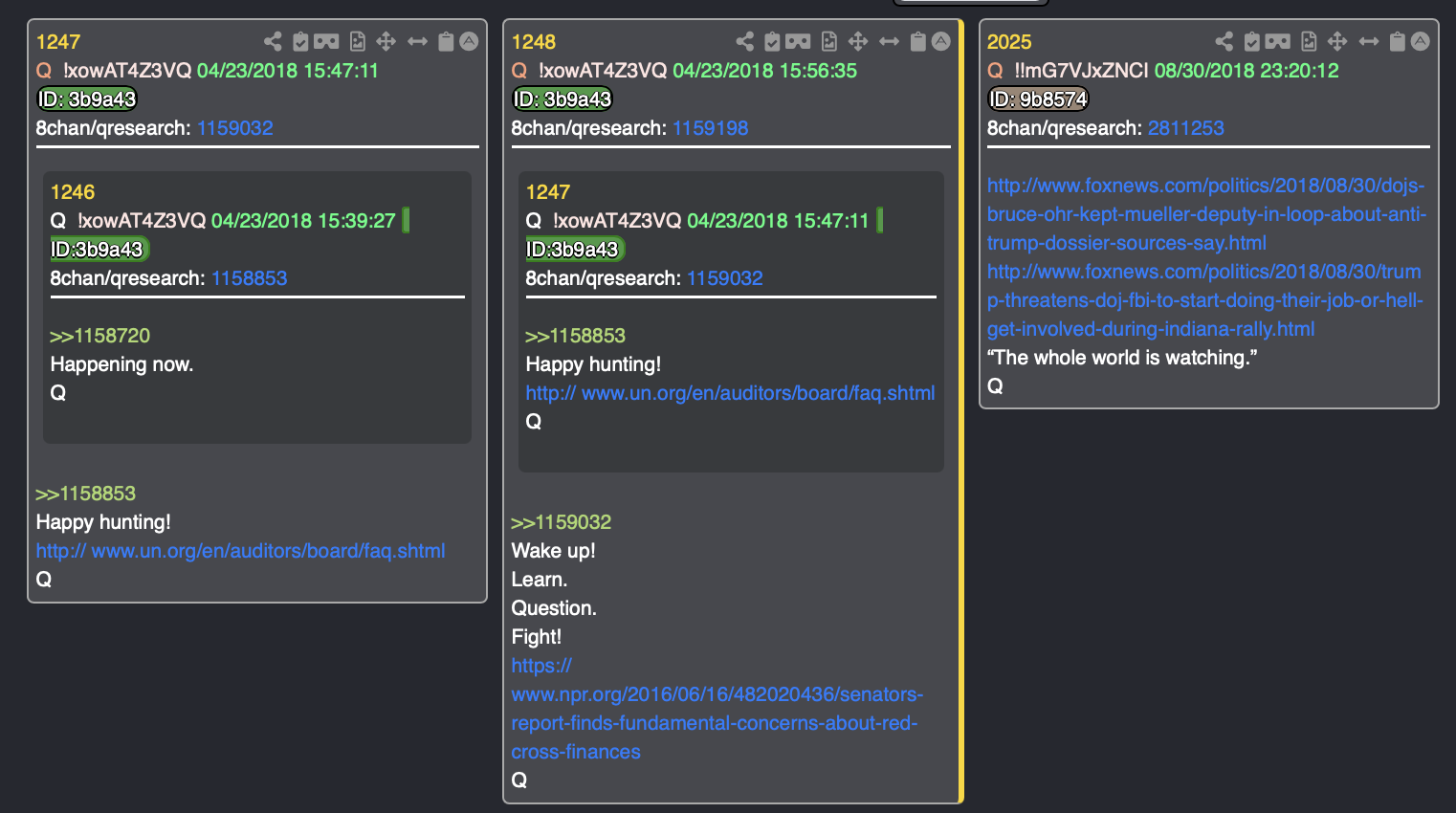
Task: Open image file icon on post 1247
Action: 358,41
